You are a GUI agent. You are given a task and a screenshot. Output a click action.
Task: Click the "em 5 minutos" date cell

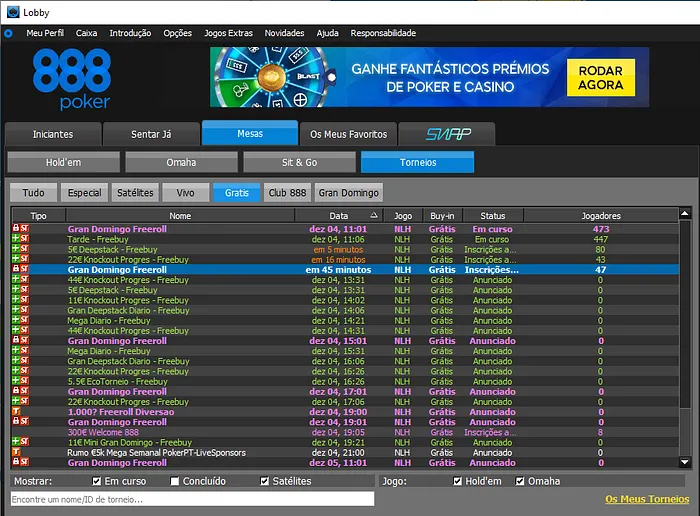click(338, 250)
